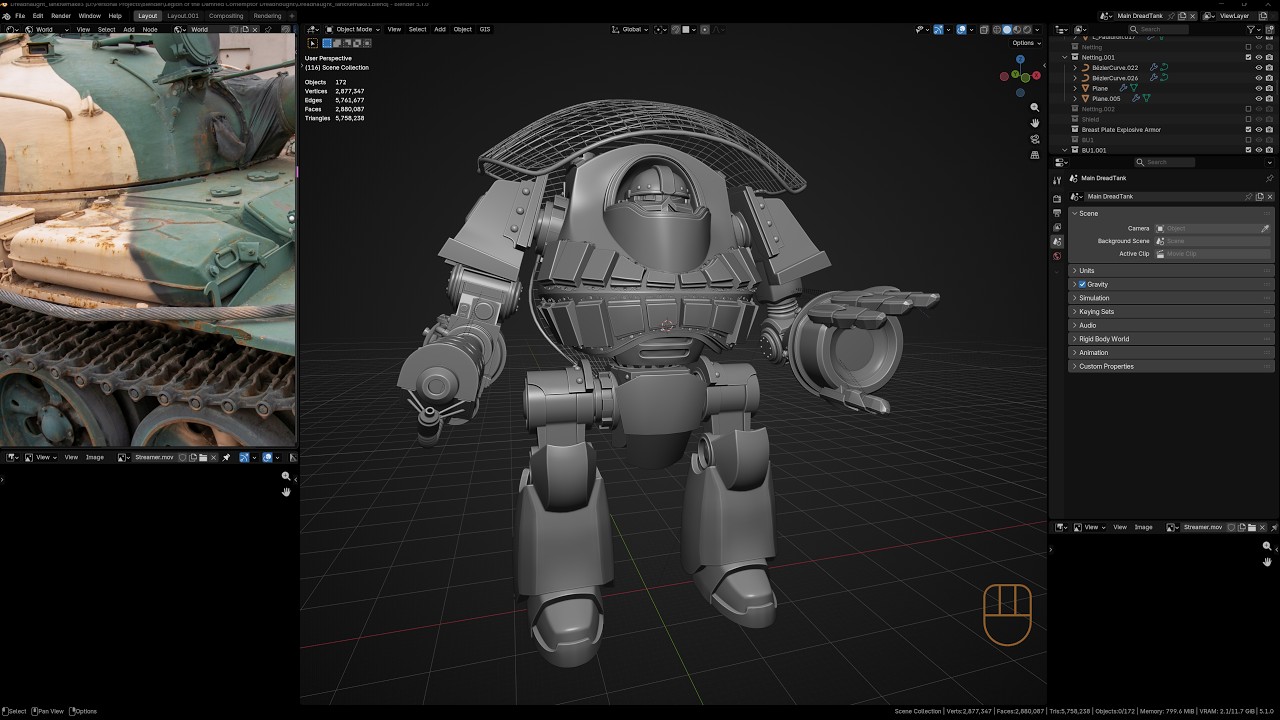Enable the Netting.002 collection checkbox
Viewport: 1280px width, 720px height.
tap(1248, 109)
